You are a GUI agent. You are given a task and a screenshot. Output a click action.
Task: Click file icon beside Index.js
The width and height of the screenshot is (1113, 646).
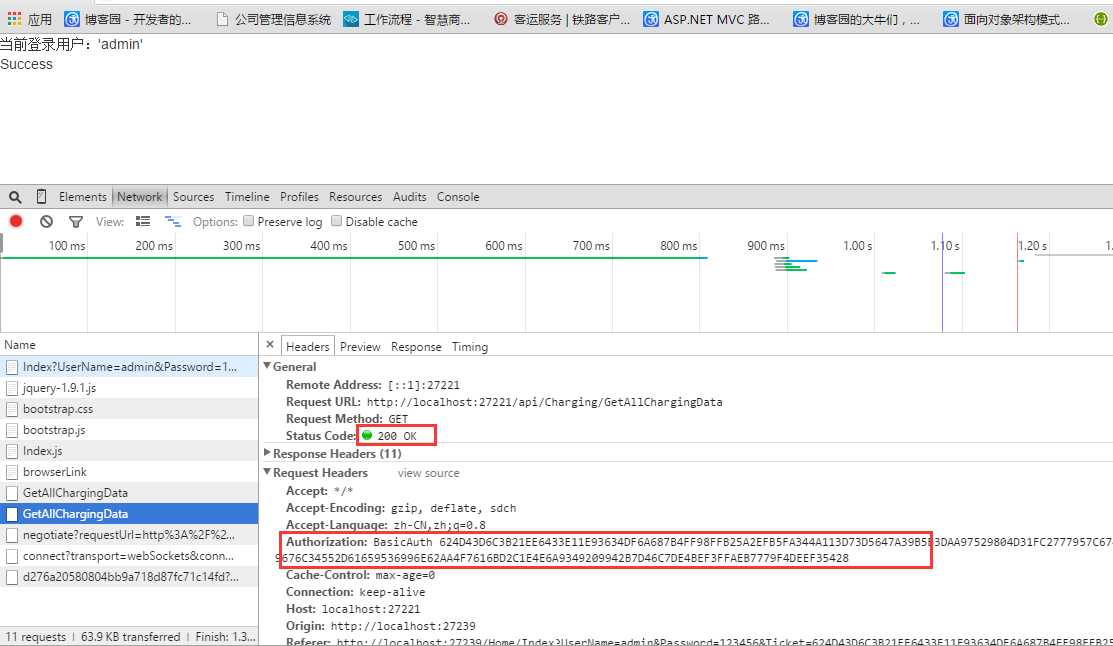pos(11,451)
